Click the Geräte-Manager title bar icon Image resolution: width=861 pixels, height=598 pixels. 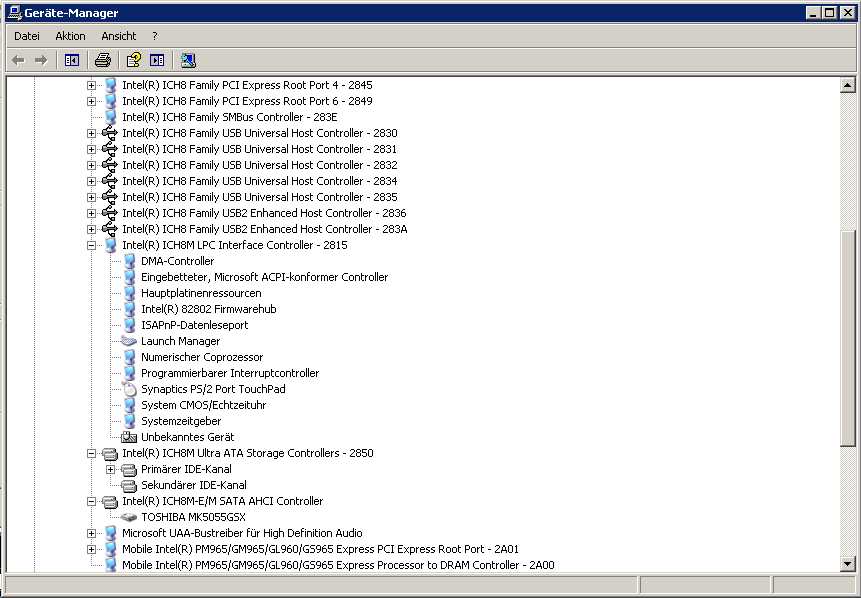pos(15,13)
